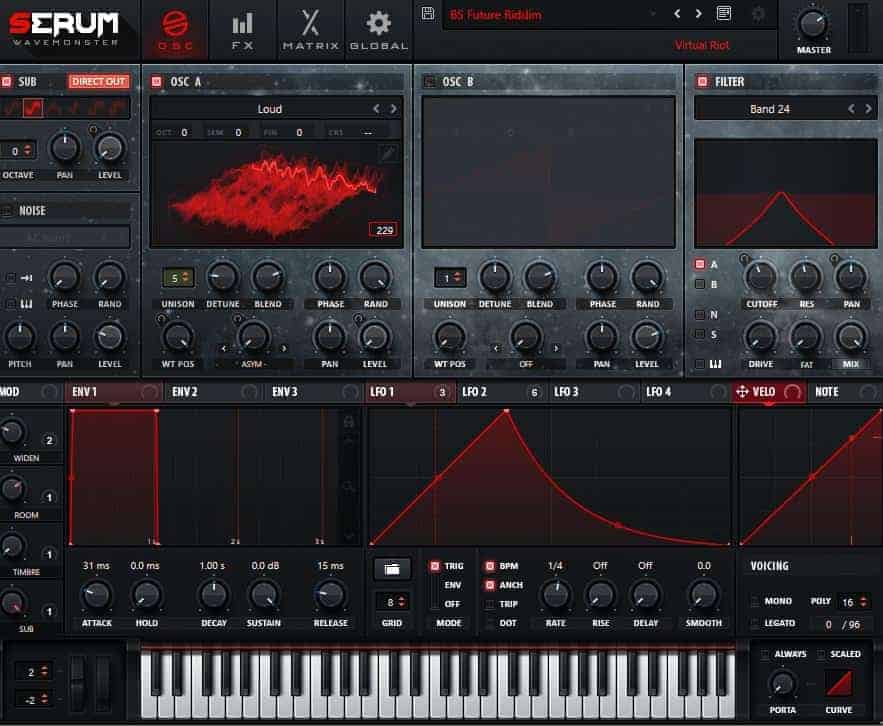Viewport: 883px width, 726px height.
Task: Enable LFO TRIP triplet option
Action: 490,604
